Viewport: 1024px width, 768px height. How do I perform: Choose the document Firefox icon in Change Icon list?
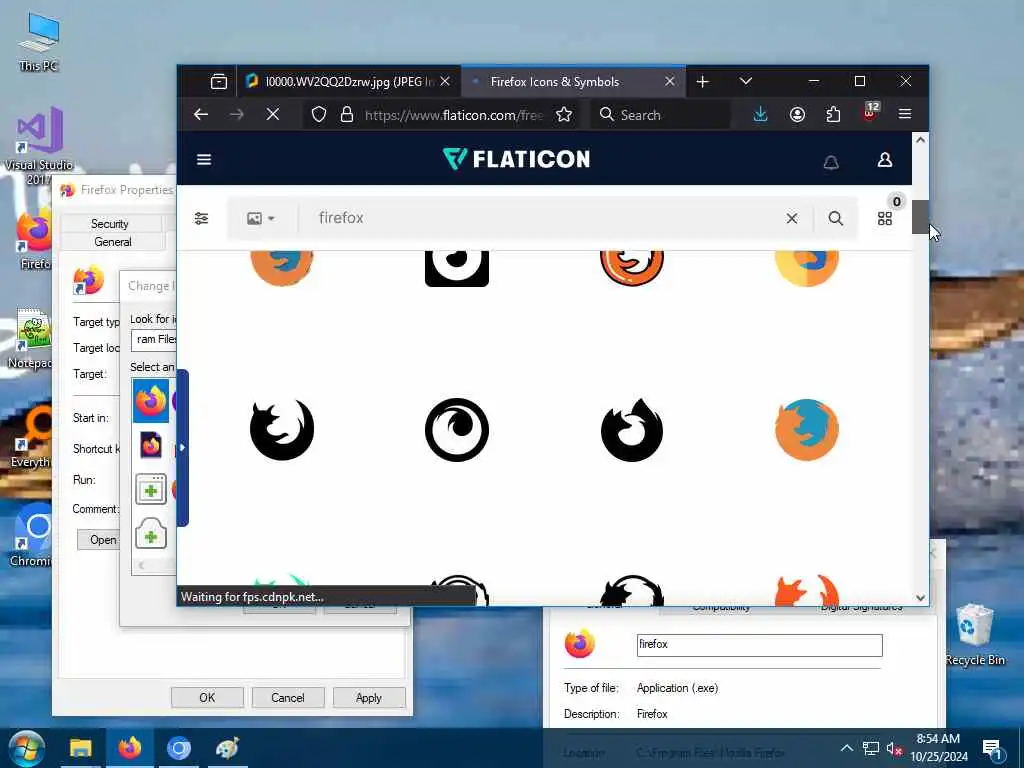151,445
